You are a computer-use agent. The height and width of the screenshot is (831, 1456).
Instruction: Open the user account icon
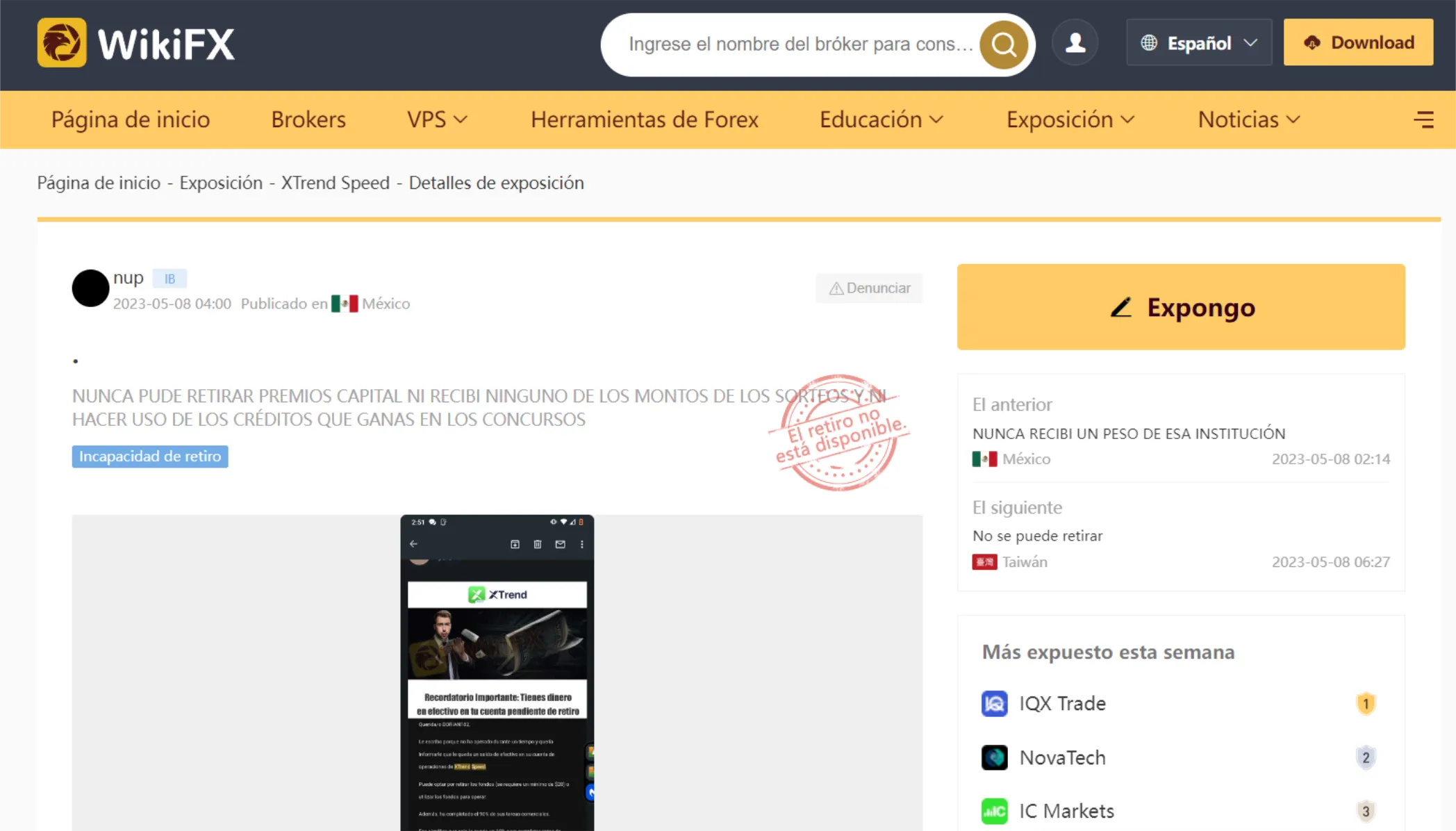point(1075,43)
